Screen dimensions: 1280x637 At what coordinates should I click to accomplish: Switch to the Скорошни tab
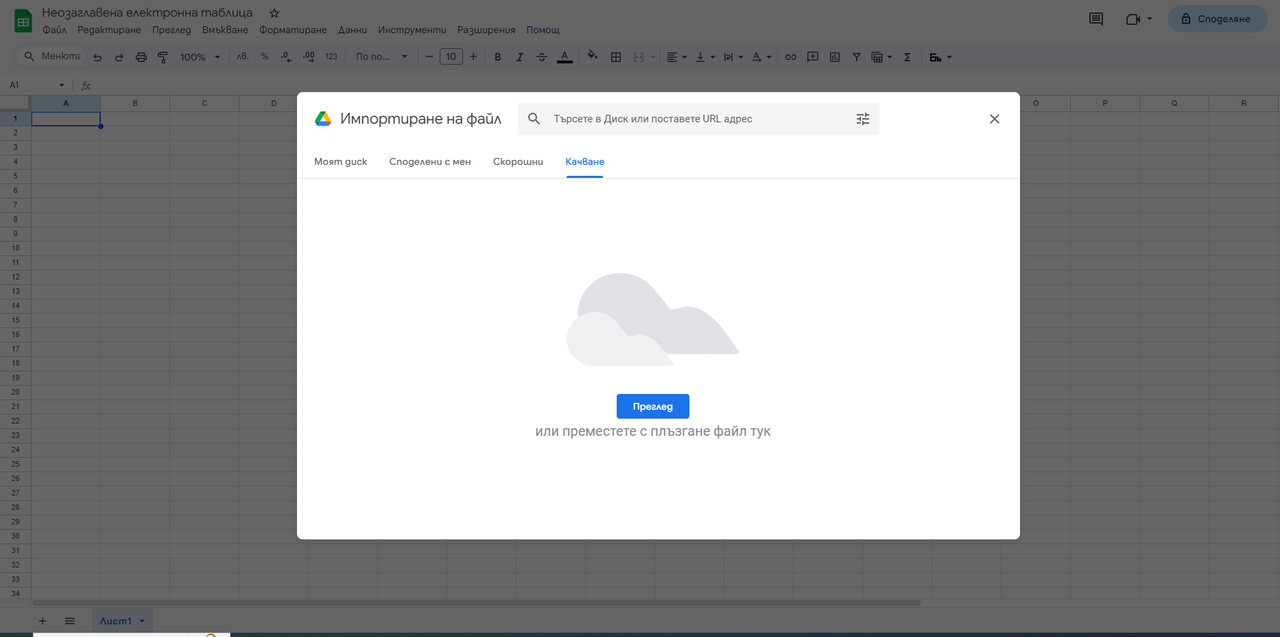tap(518, 161)
